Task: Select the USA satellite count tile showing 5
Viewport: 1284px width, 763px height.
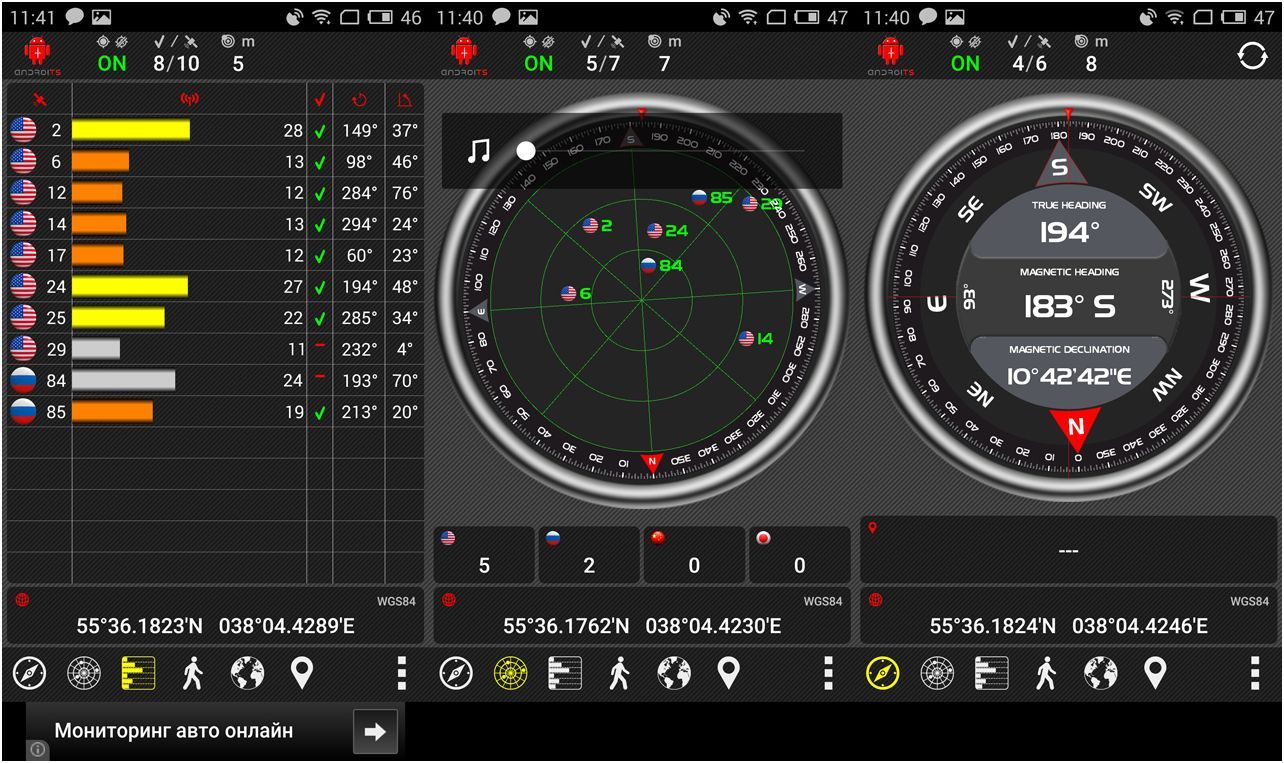Action: pyautogui.click(x=484, y=555)
